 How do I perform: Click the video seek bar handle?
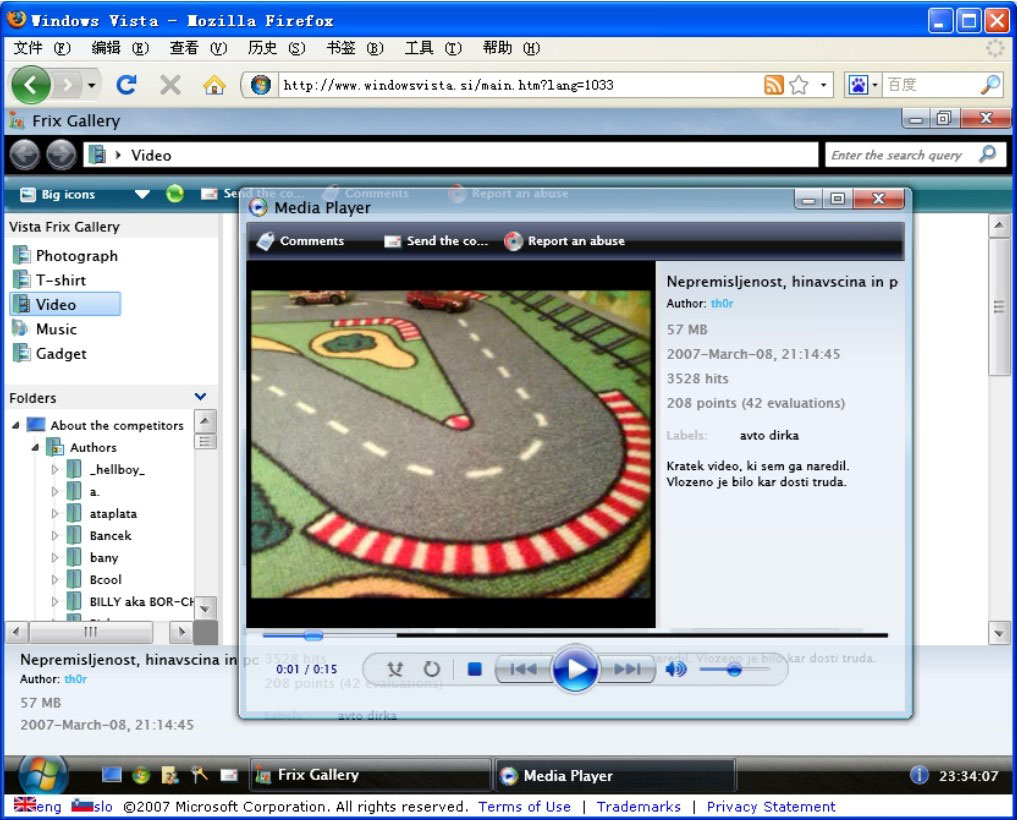[x=313, y=635]
